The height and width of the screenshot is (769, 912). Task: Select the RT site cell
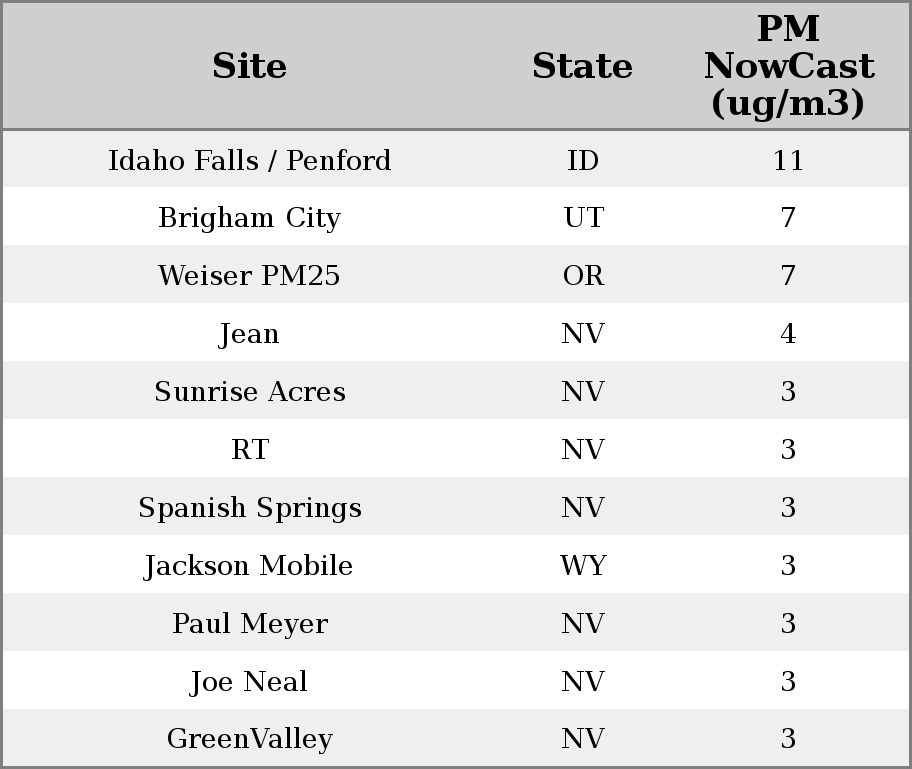point(249,450)
